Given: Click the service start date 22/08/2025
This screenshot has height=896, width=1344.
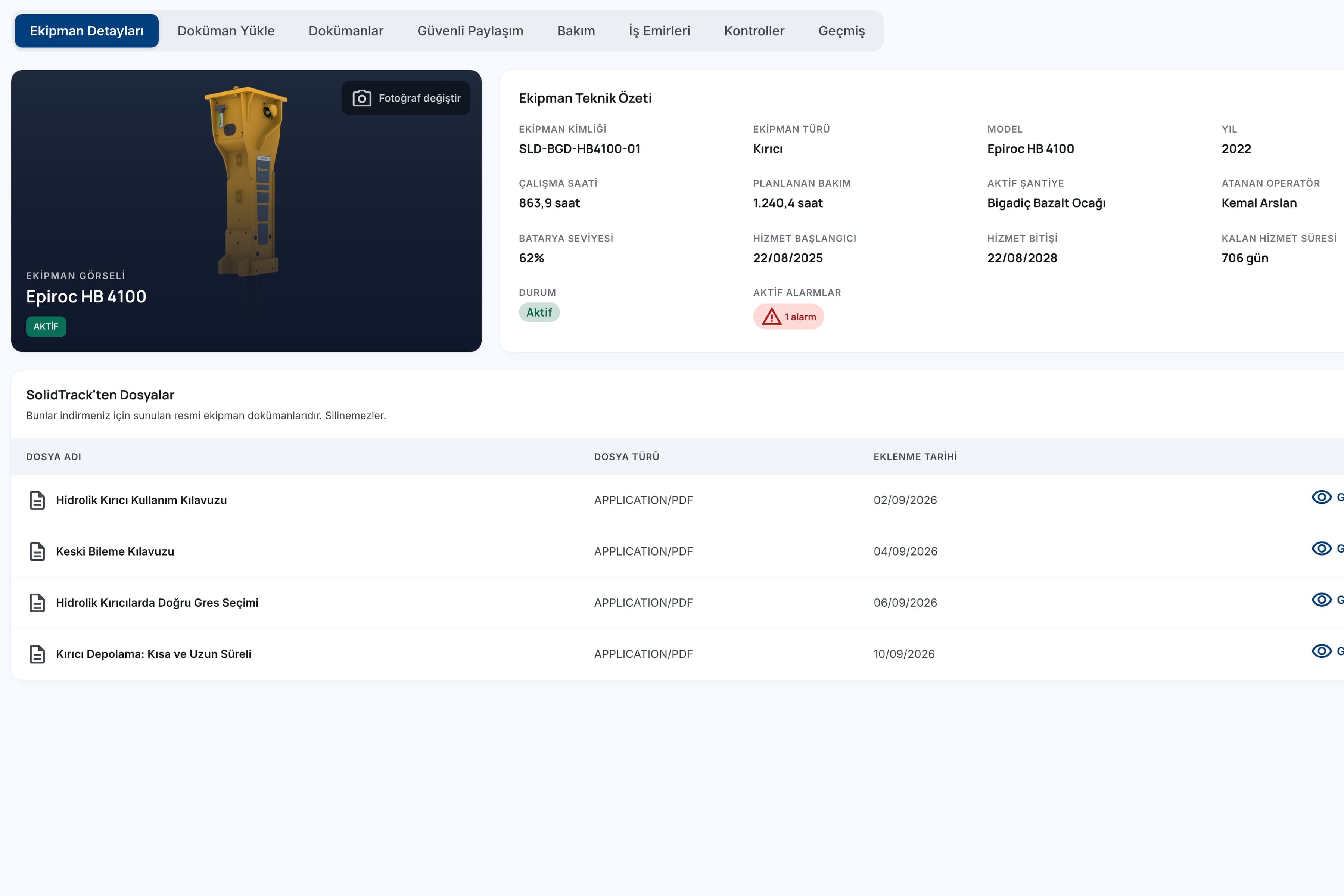Looking at the screenshot, I should coord(788,258).
